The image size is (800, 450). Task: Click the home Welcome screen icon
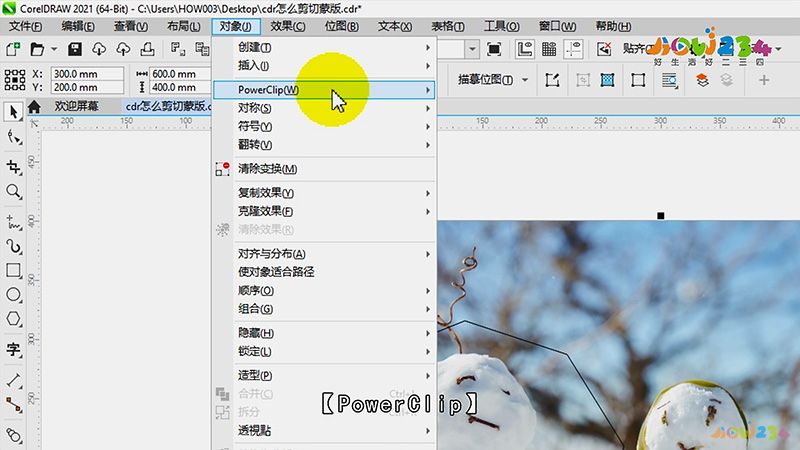(x=34, y=107)
